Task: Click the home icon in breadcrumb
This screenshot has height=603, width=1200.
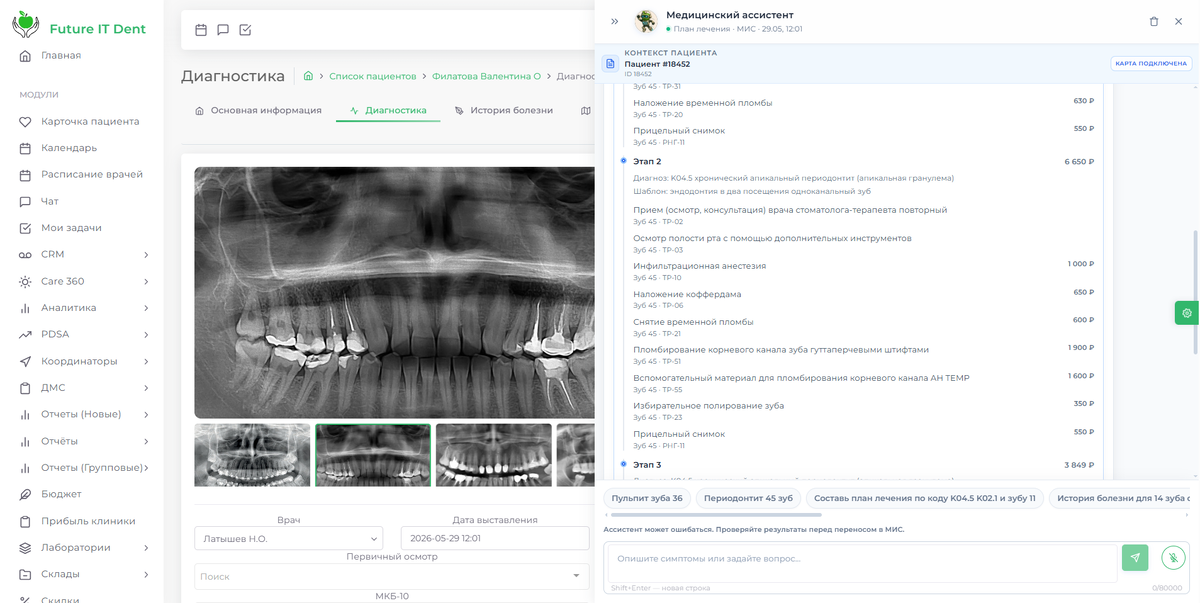Action: tap(309, 76)
